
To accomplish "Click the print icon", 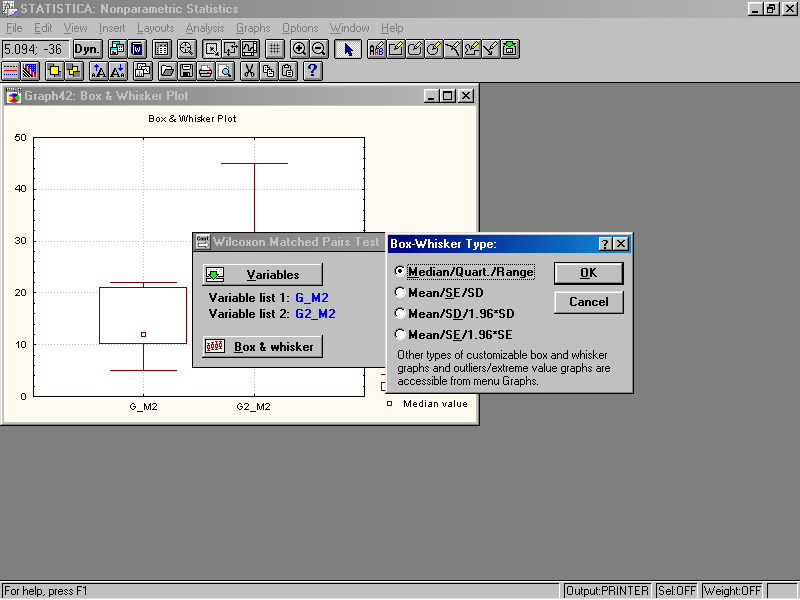I will point(206,71).
